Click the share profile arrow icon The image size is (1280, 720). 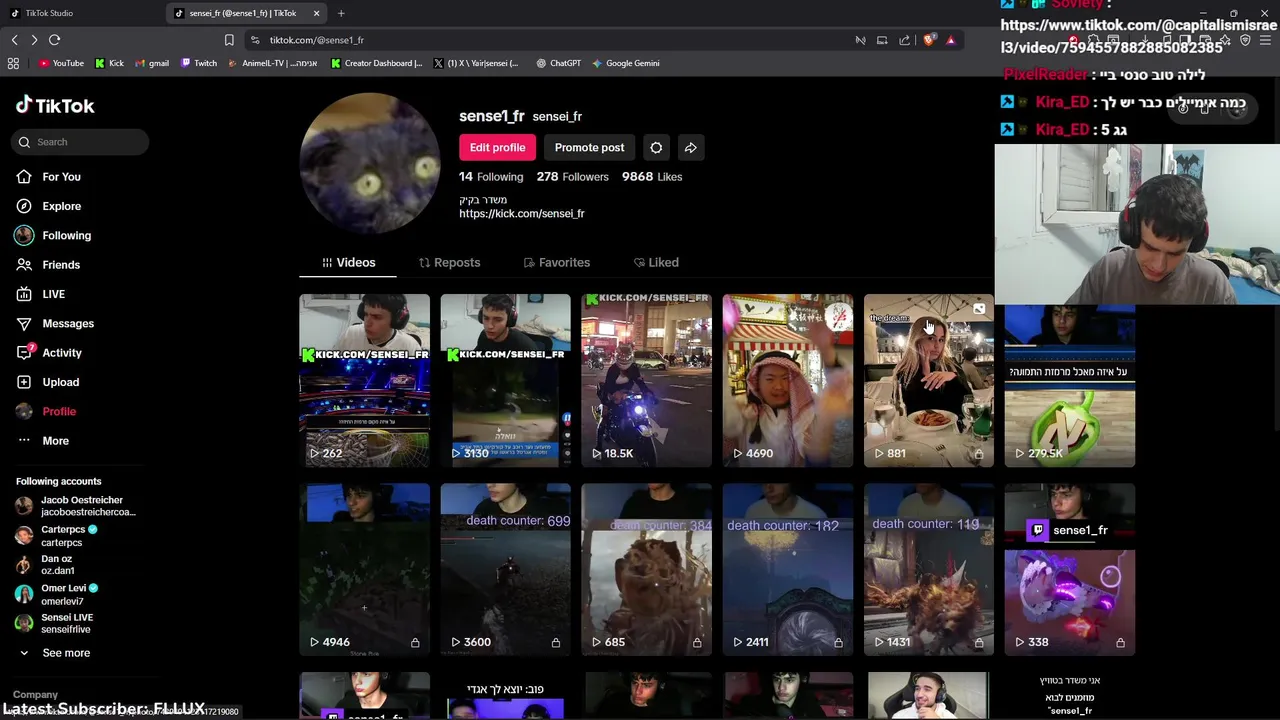(x=691, y=147)
